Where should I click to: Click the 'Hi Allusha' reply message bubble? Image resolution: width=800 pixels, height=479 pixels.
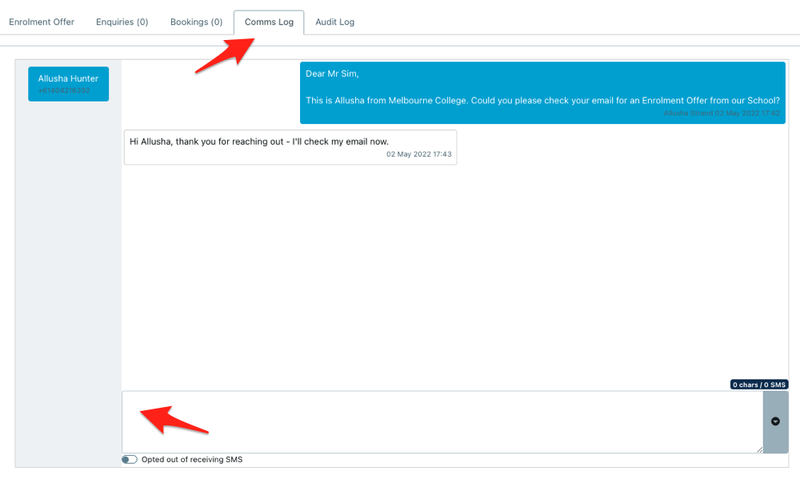(290, 146)
